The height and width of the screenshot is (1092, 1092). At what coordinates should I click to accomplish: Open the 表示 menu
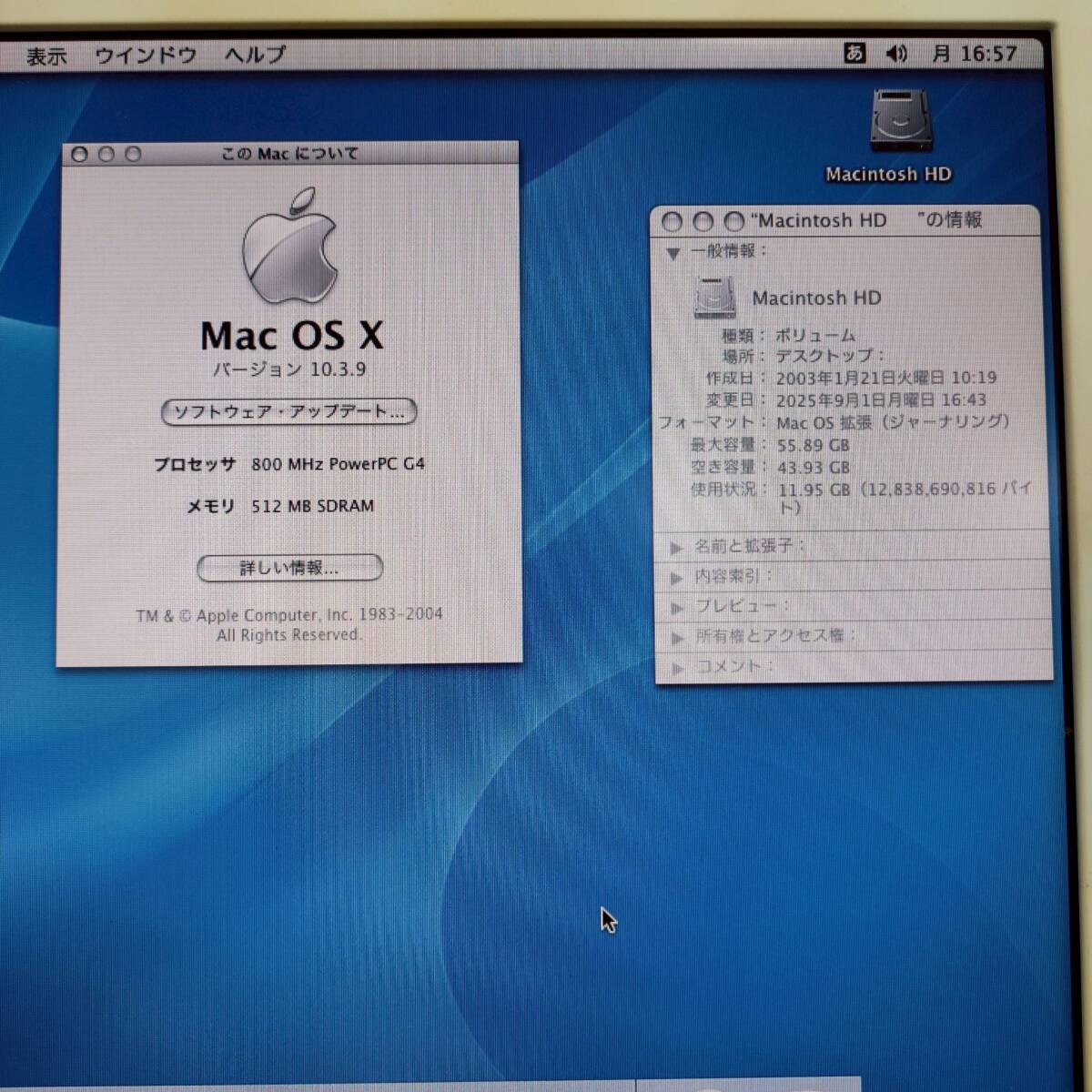(x=46, y=56)
